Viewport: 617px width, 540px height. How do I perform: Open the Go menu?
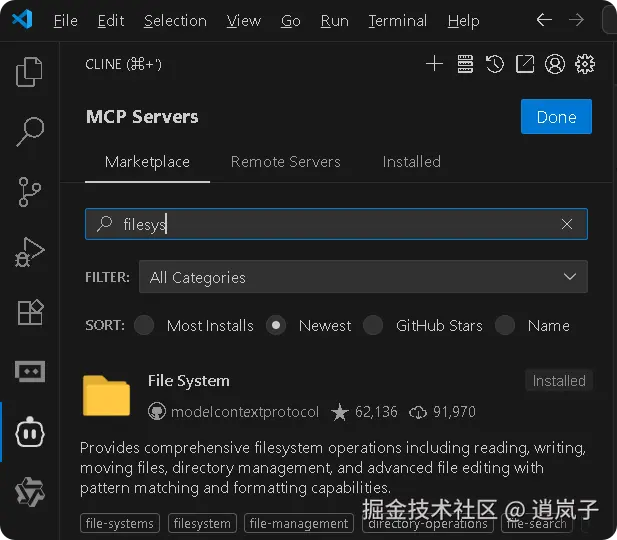pyautogui.click(x=291, y=20)
